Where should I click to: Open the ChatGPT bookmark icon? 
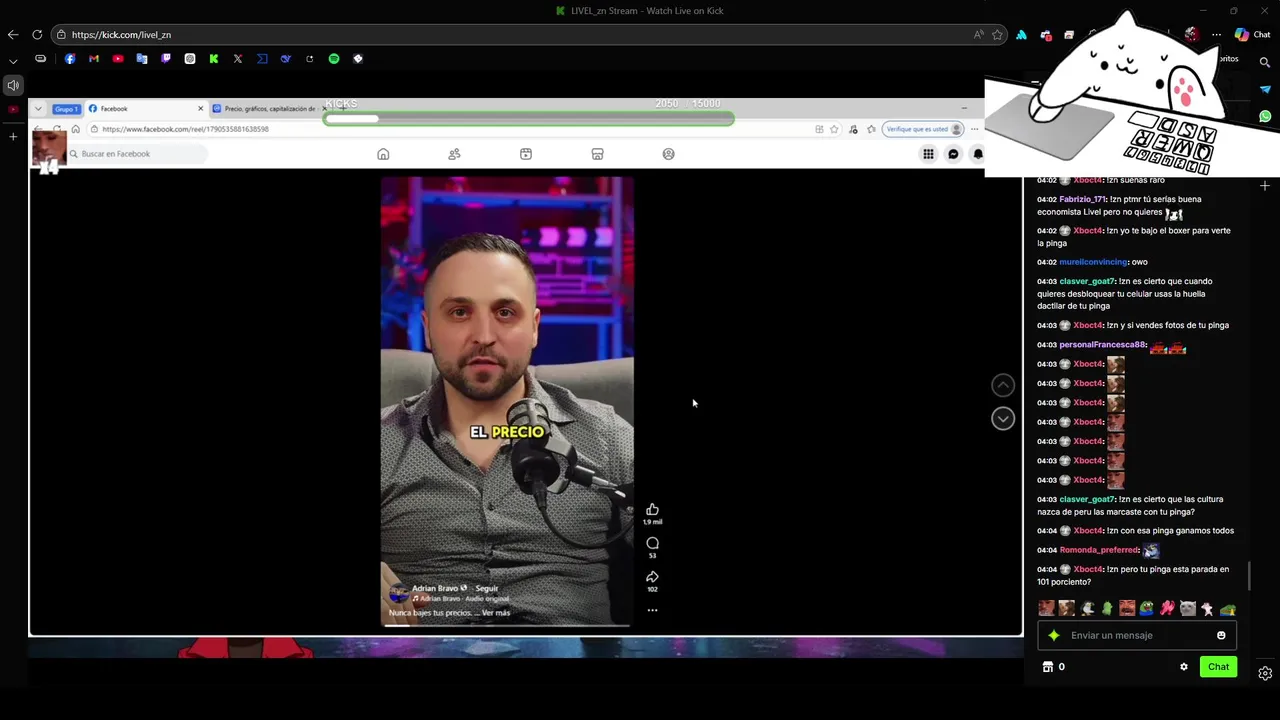(190, 59)
